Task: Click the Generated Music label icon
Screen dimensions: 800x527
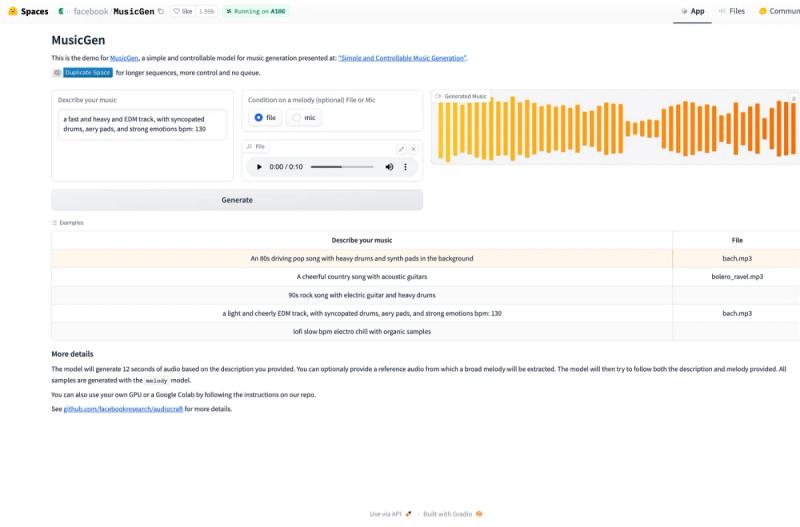Action: 438,96
